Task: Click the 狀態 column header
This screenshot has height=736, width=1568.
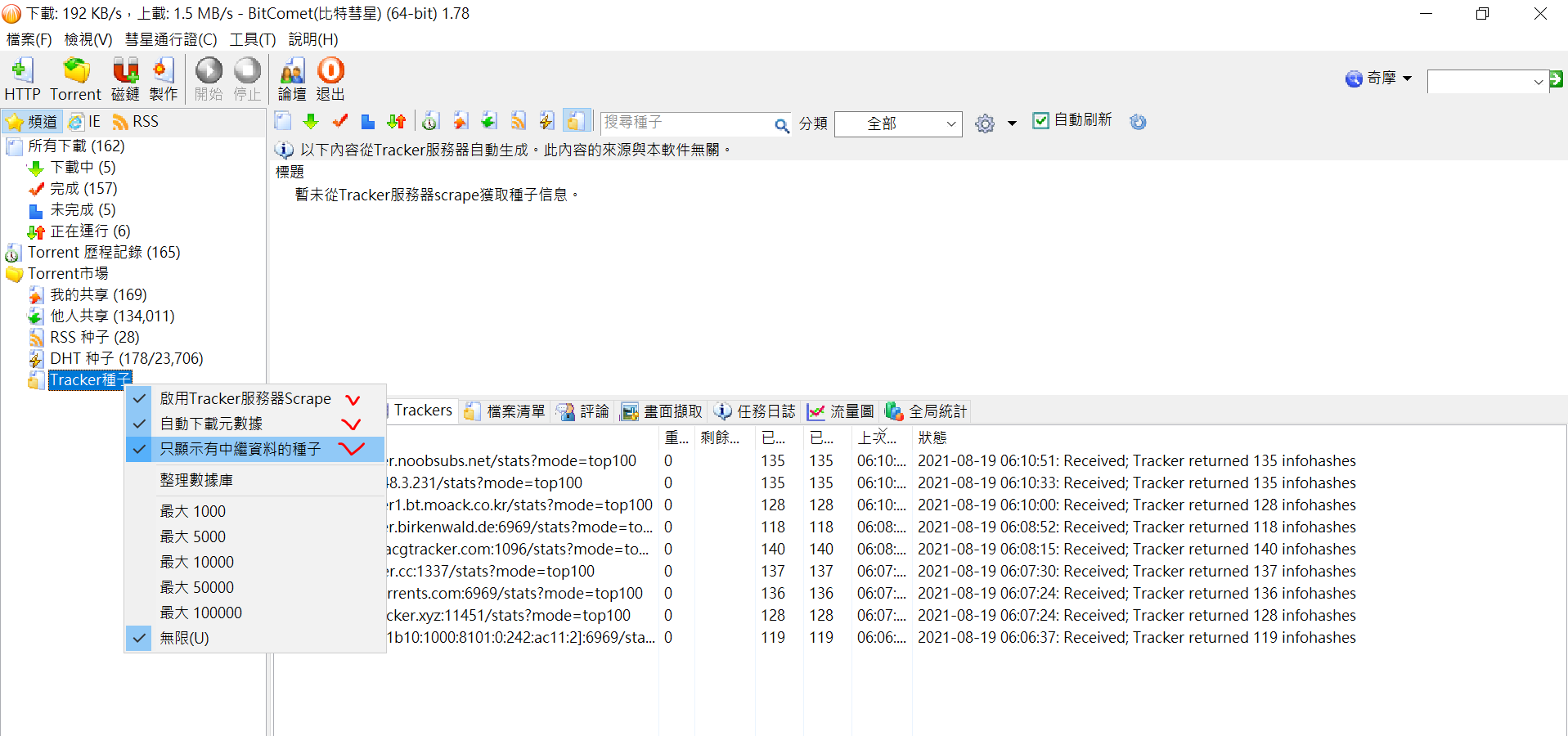Action: point(932,438)
